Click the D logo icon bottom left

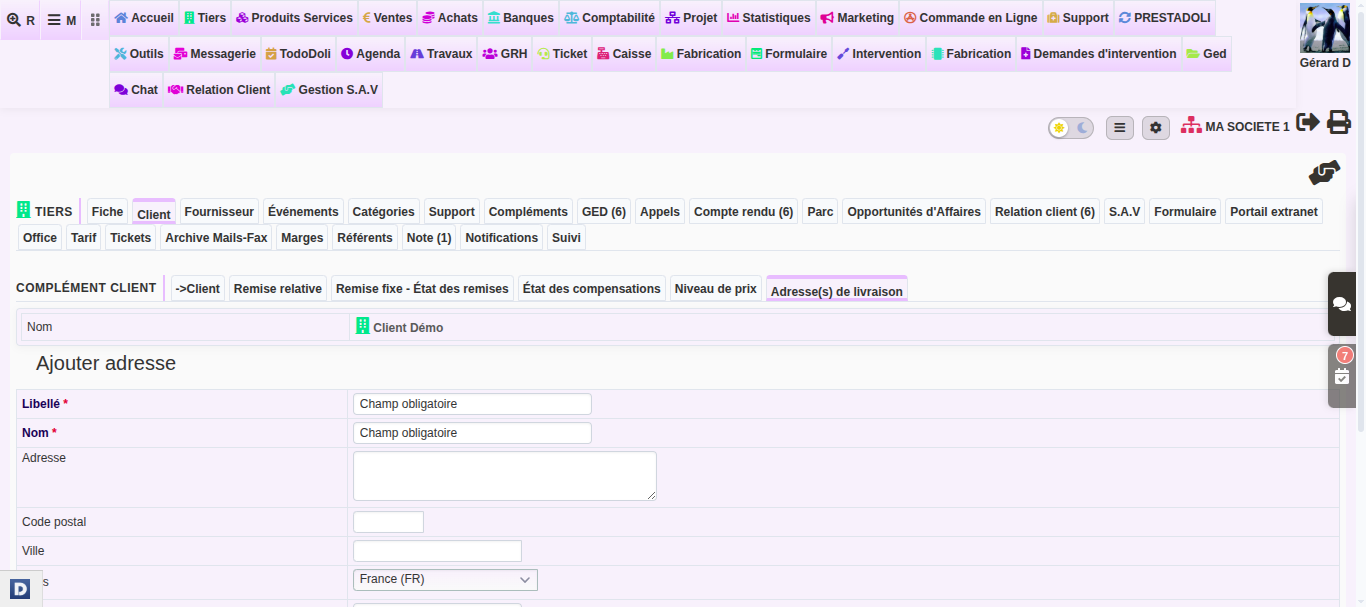coord(20,589)
